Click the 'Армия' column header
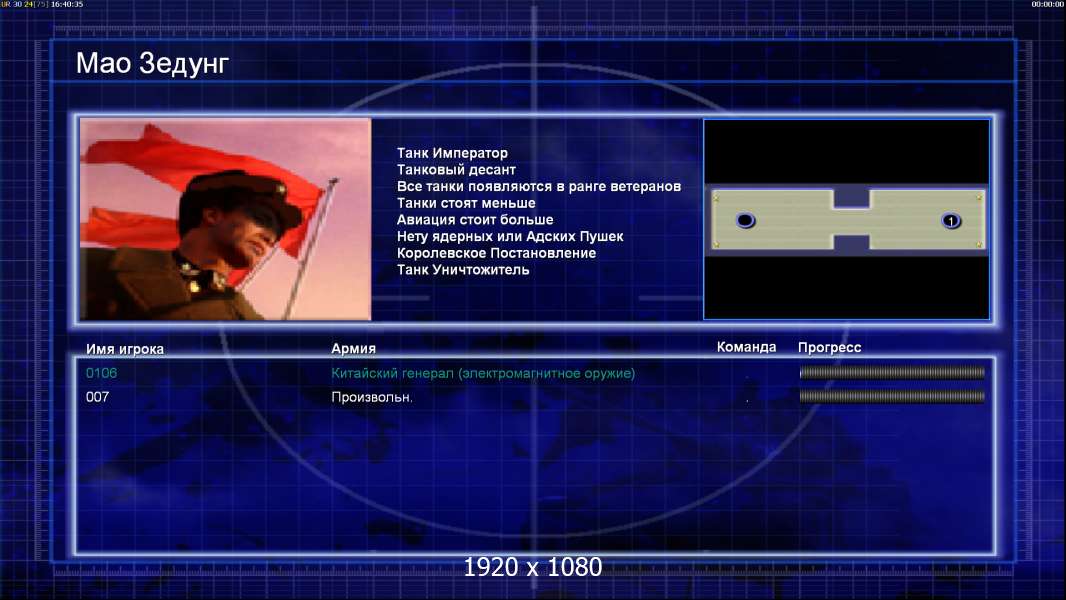This screenshot has height=600, width=1066. [354, 349]
